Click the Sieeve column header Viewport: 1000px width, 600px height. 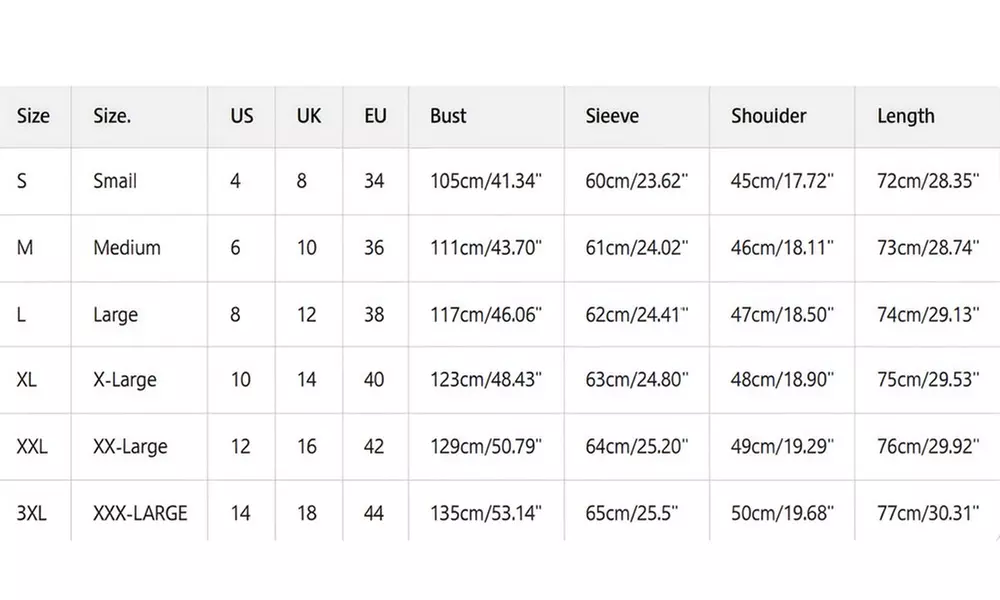click(611, 116)
